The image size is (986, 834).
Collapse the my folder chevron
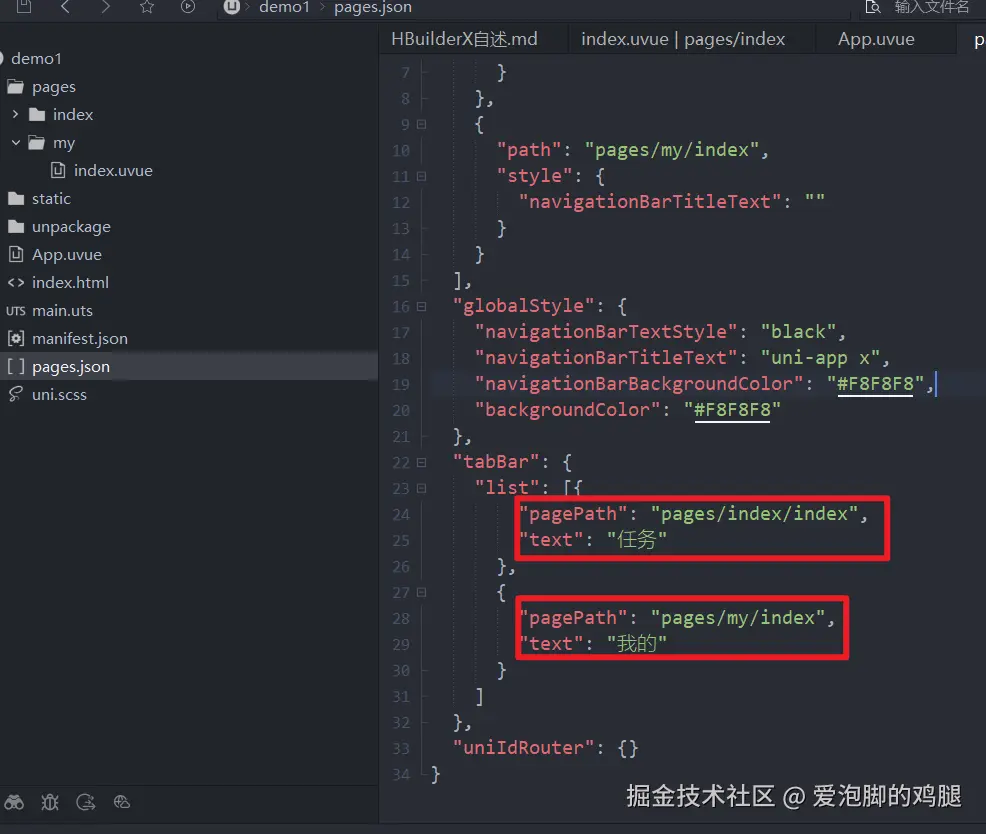tap(16, 143)
